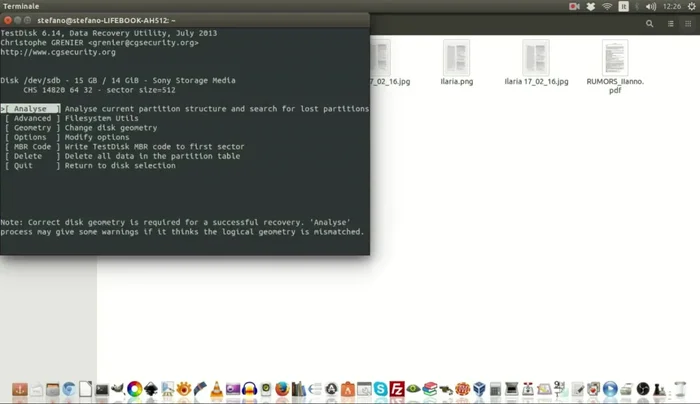Open the Dropbox indicator menu
This screenshot has height=404, width=700.
(x=591, y=6)
